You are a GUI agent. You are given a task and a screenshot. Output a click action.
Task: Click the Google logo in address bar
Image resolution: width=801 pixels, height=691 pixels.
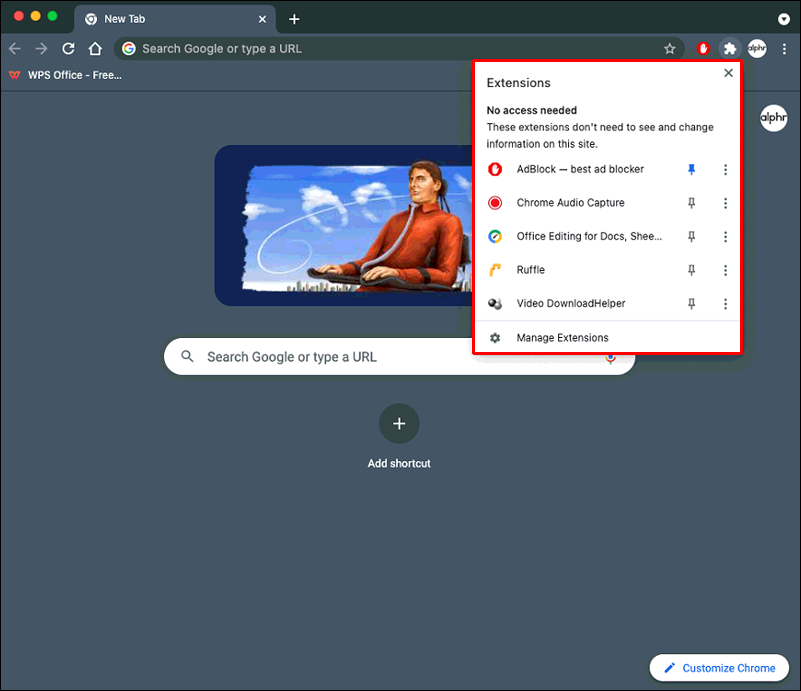tap(129, 49)
